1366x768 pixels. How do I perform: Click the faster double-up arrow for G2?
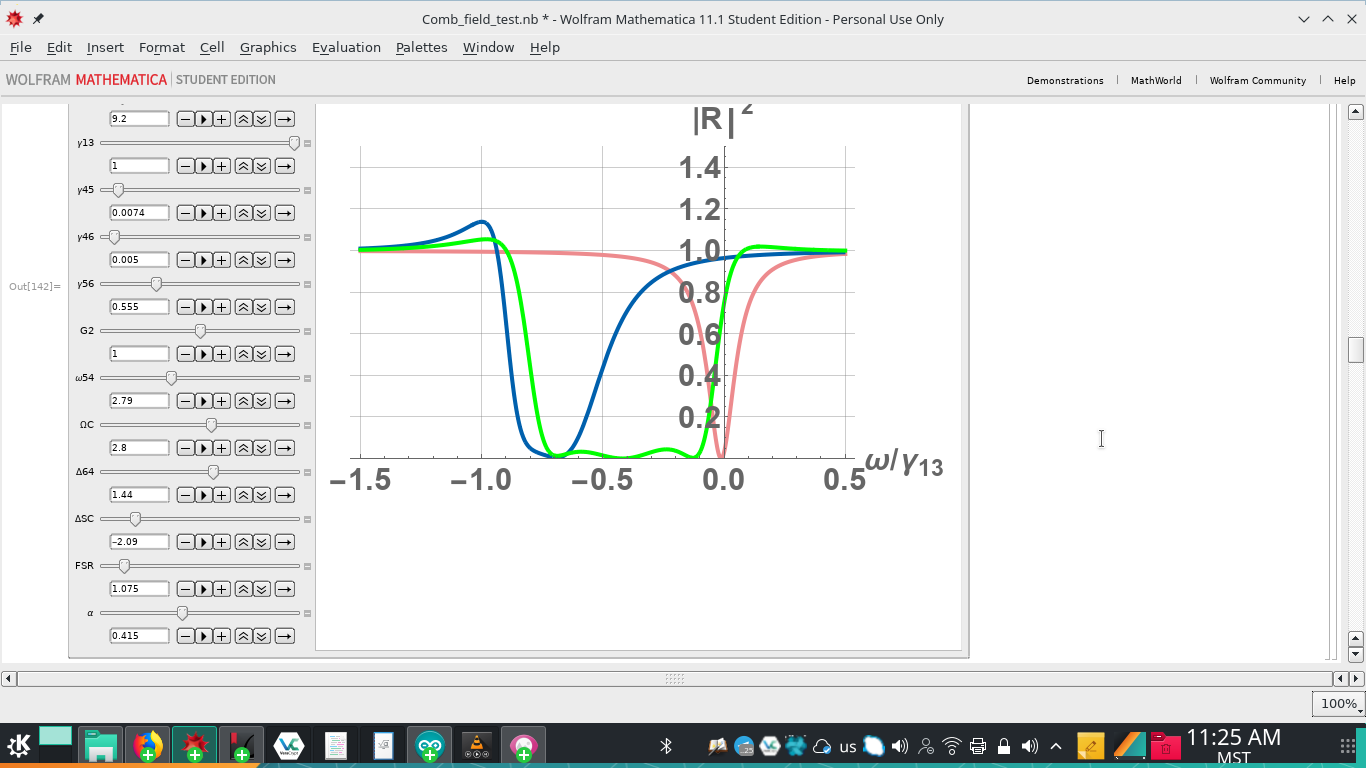243,354
